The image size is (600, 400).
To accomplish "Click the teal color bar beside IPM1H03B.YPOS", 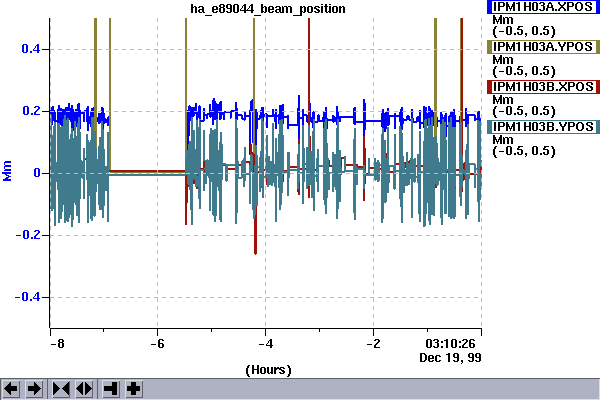I will point(489,127).
